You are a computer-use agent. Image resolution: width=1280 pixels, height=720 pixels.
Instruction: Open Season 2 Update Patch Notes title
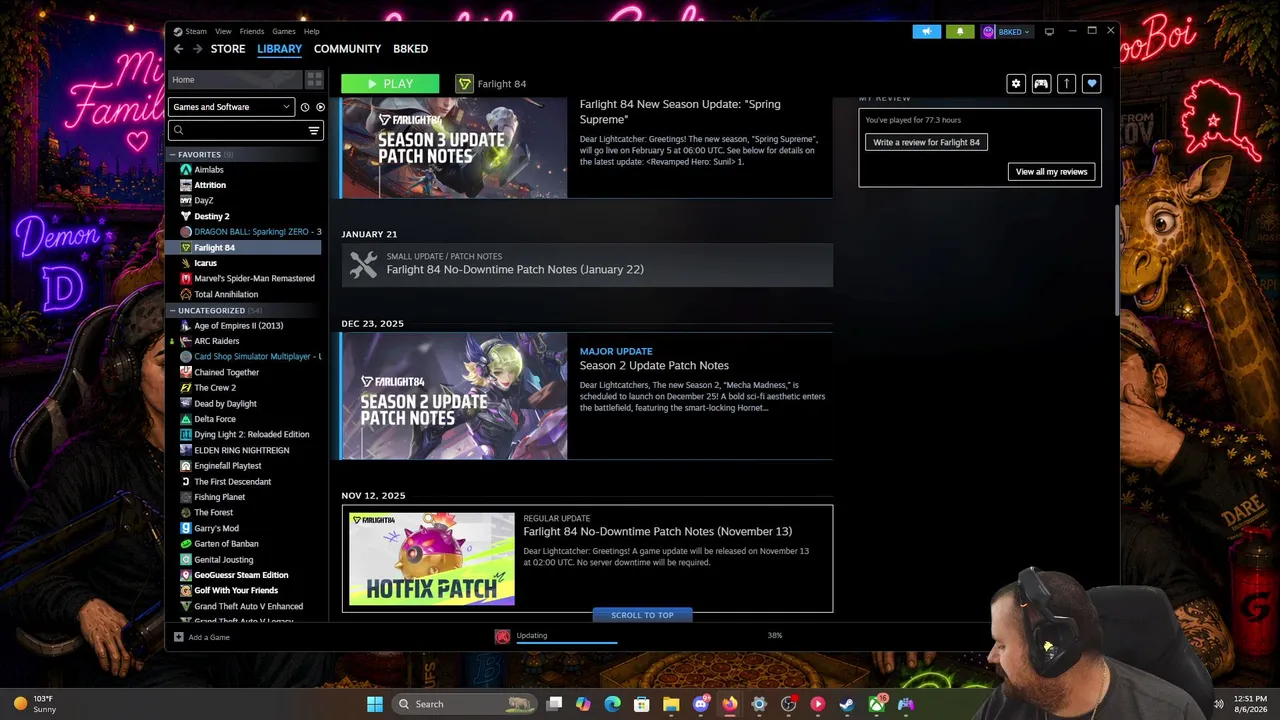tap(654, 366)
